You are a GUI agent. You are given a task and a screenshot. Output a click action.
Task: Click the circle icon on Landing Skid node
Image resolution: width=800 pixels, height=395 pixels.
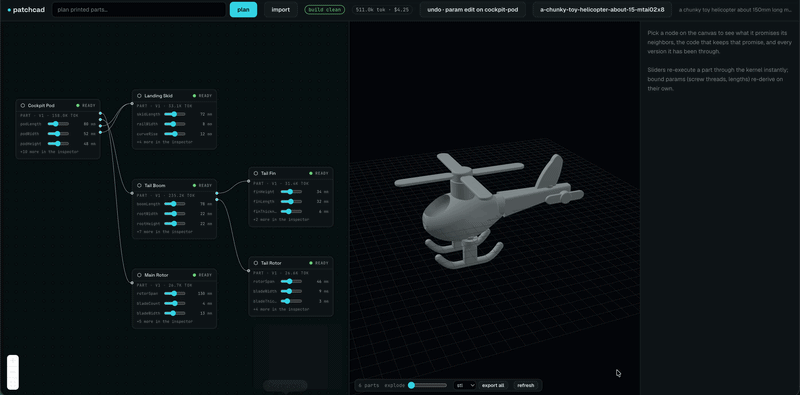139,95
